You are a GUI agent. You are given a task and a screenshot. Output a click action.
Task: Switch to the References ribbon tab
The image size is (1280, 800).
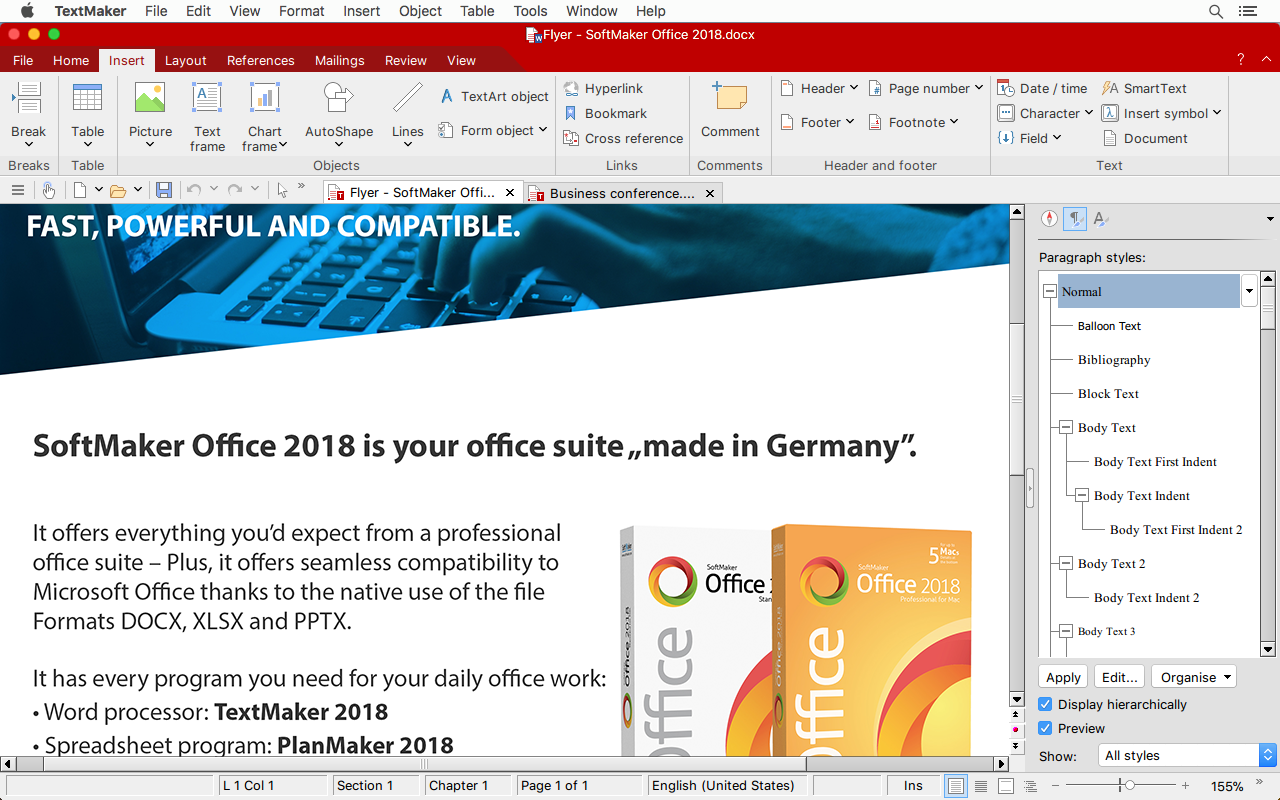(x=260, y=60)
